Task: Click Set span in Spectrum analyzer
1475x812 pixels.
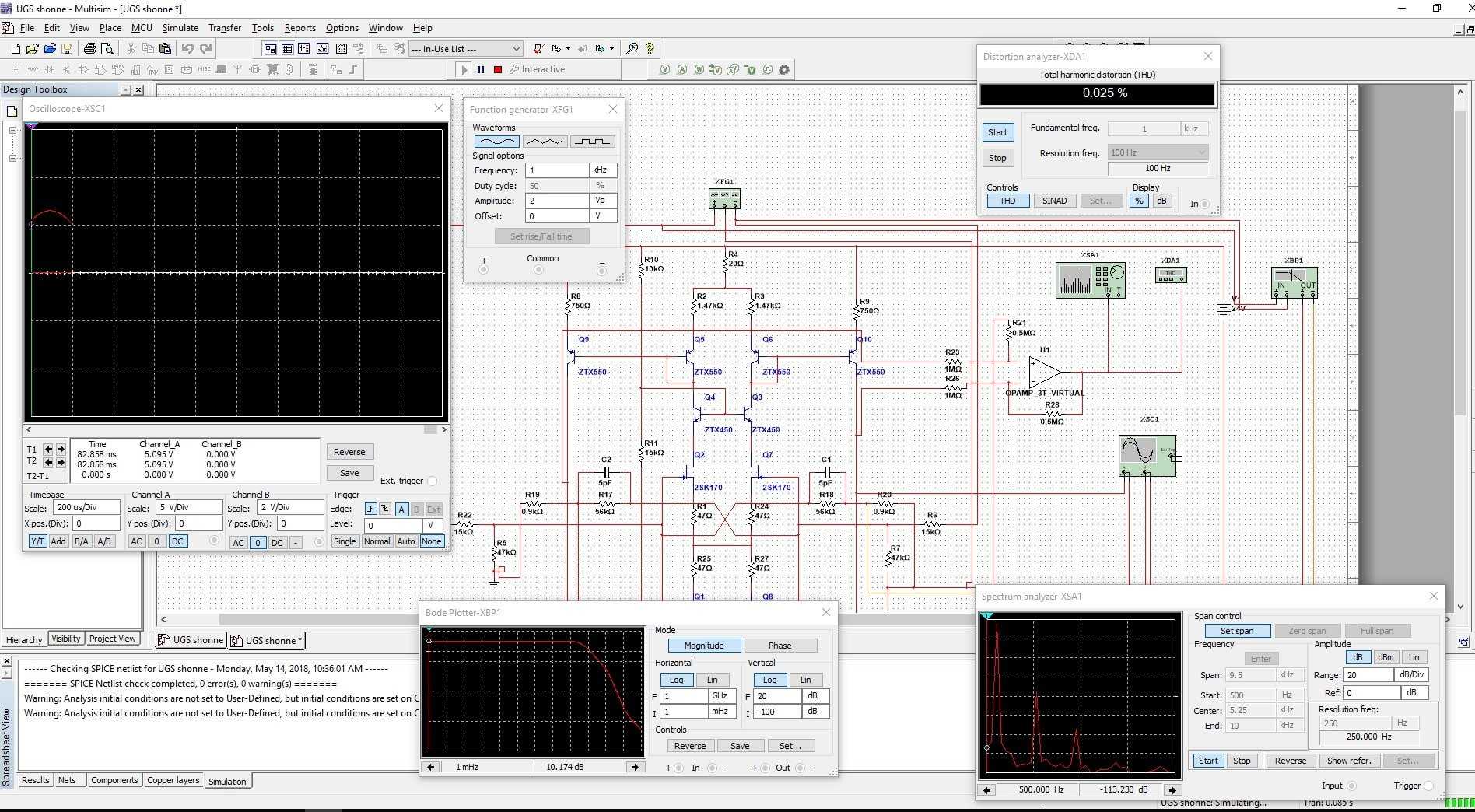Action: (1237, 631)
